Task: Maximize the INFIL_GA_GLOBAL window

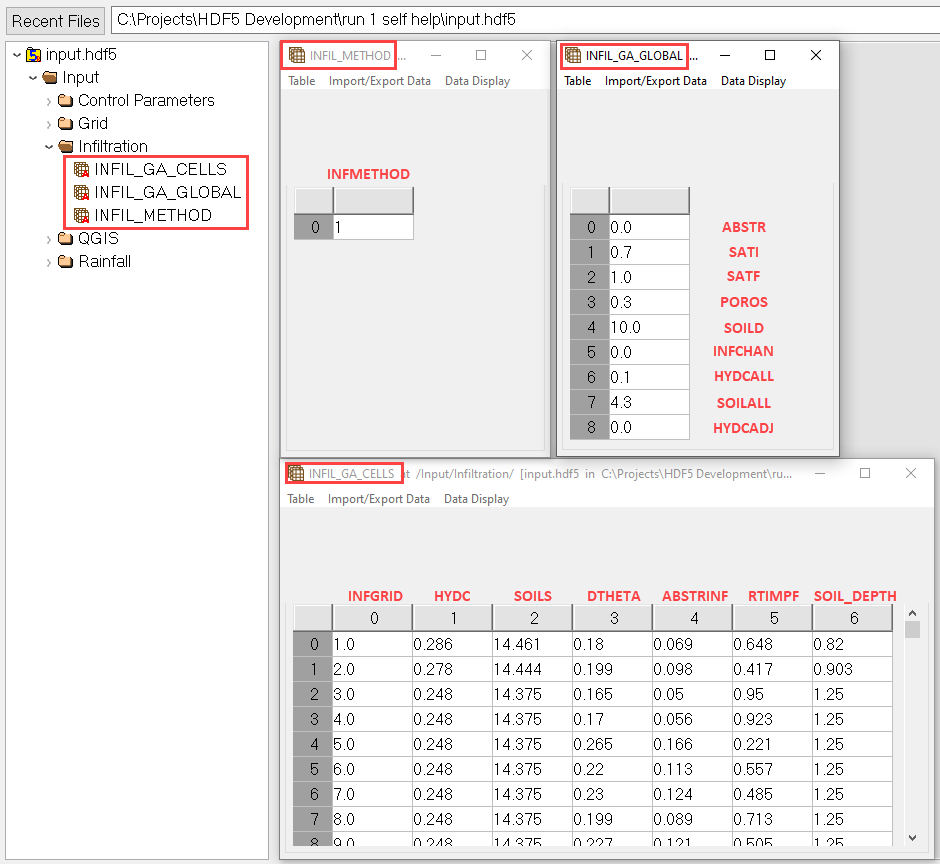Action: [770, 56]
